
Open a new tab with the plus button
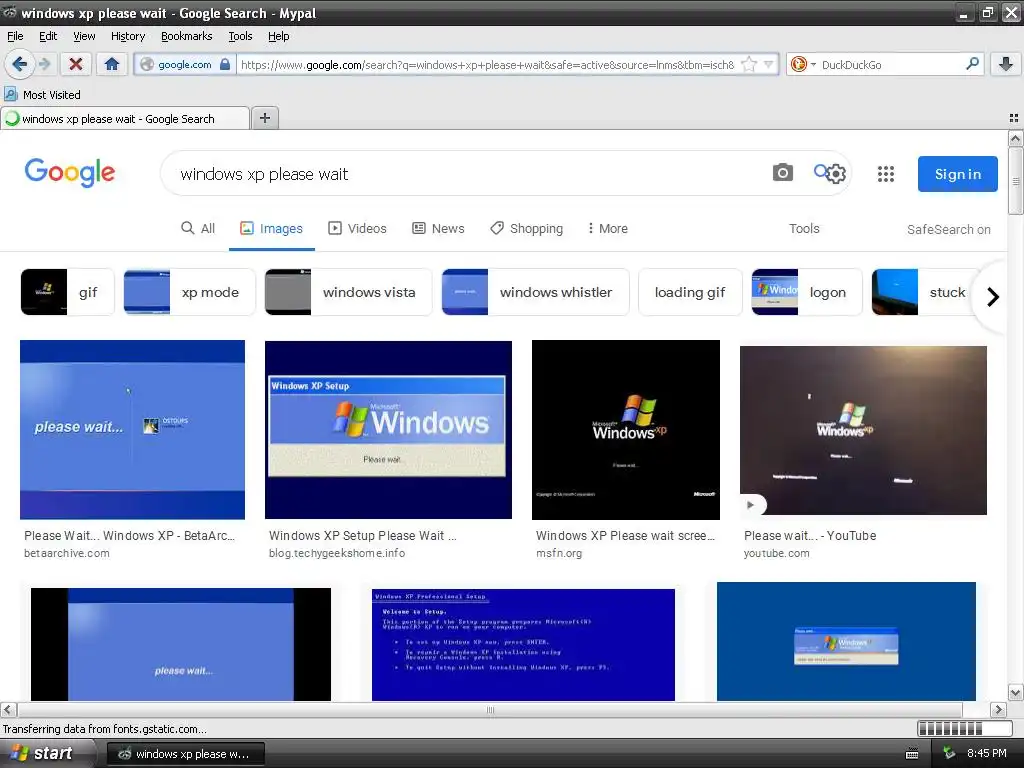click(x=264, y=118)
